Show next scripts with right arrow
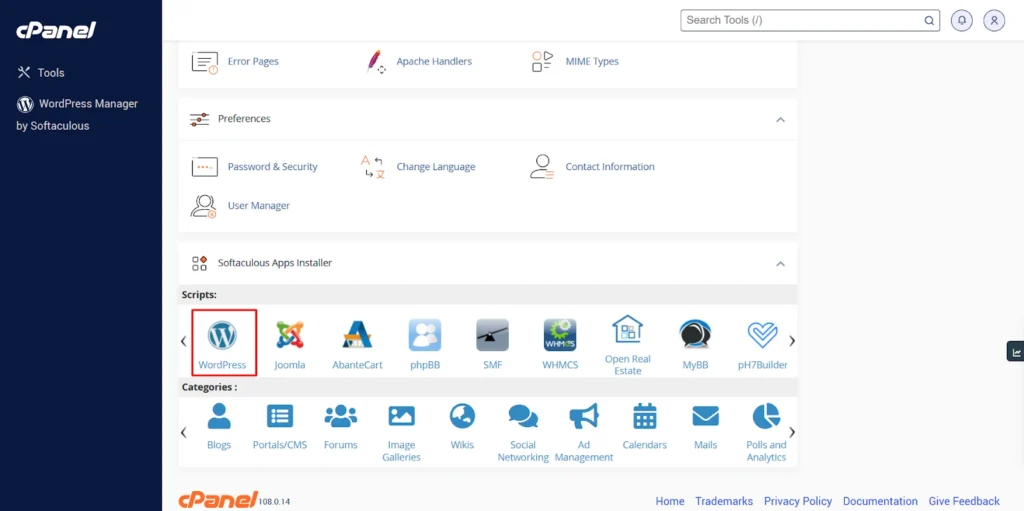This screenshot has height=511, width=1024. pyautogui.click(x=792, y=340)
